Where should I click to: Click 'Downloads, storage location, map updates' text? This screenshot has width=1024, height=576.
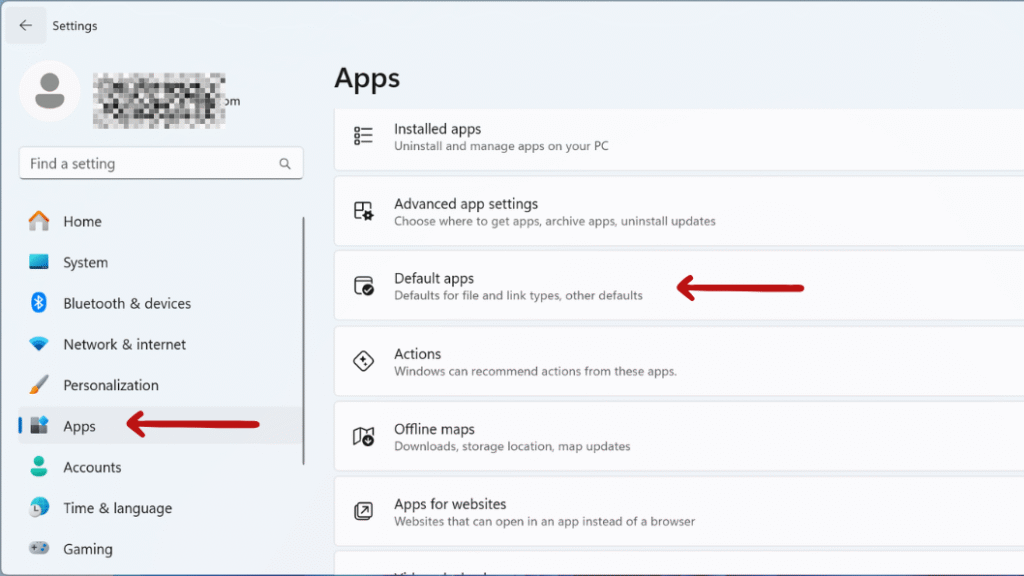tap(512, 447)
